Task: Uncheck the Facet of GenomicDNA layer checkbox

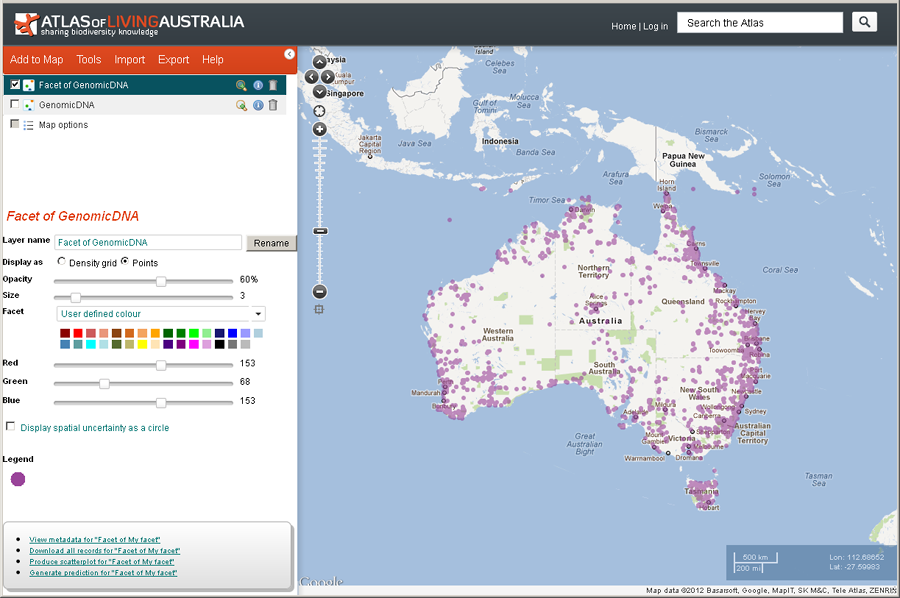Action: [15, 85]
